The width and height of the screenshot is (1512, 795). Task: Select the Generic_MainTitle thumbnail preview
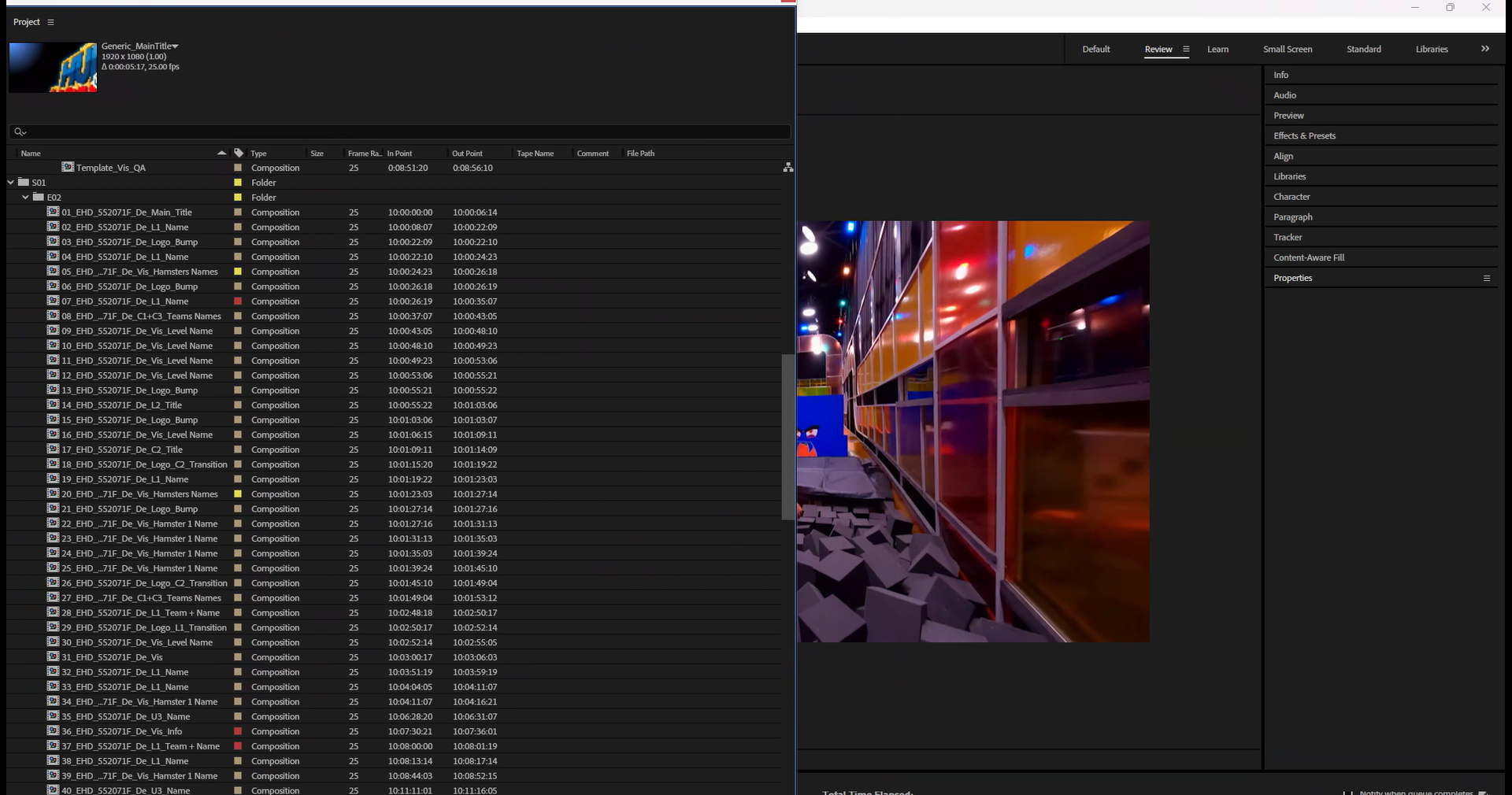coord(53,68)
